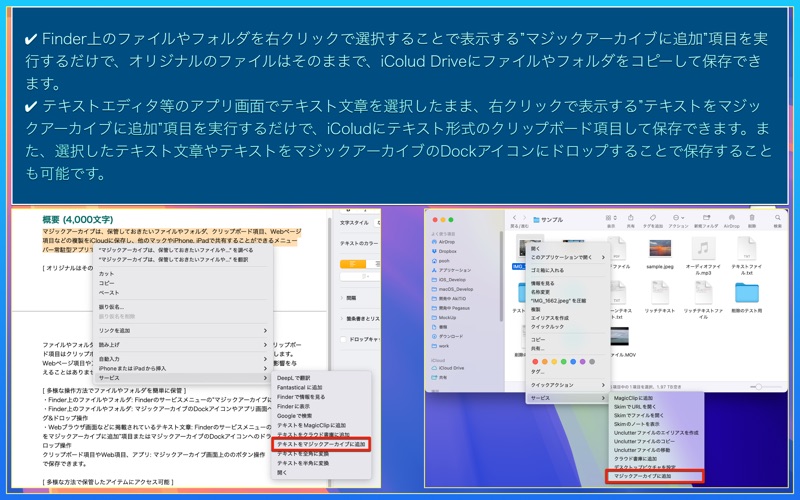This screenshot has height=500, width=800.
Task: Pick the purple tag color dot
Action: click(582, 362)
